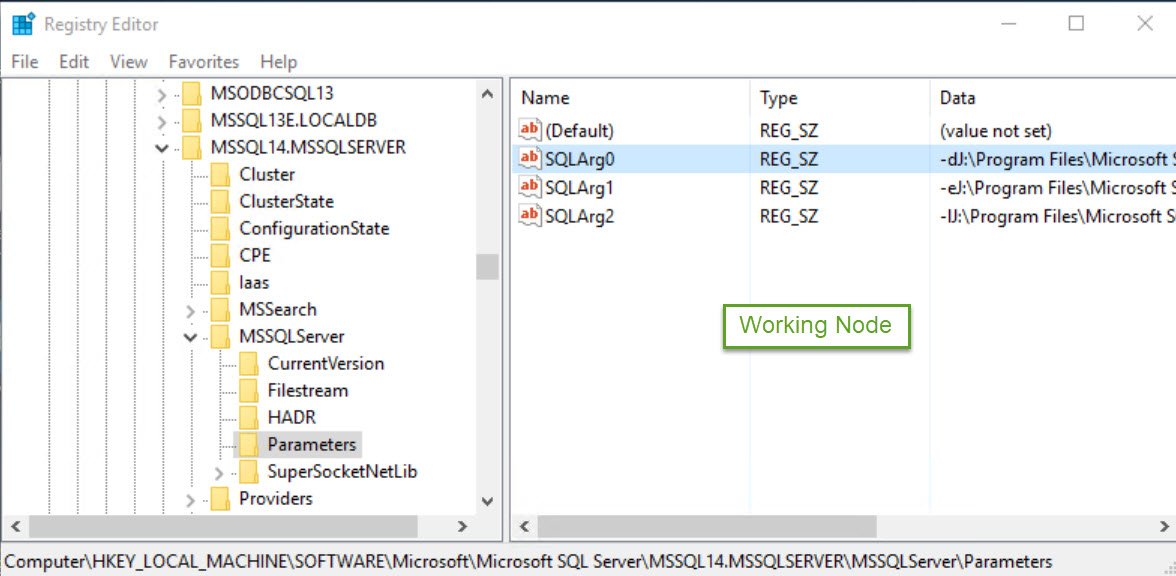Screen dimensions: 1176x576
Task: Select the ConfigurationState key label
Action: pos(314,229)
